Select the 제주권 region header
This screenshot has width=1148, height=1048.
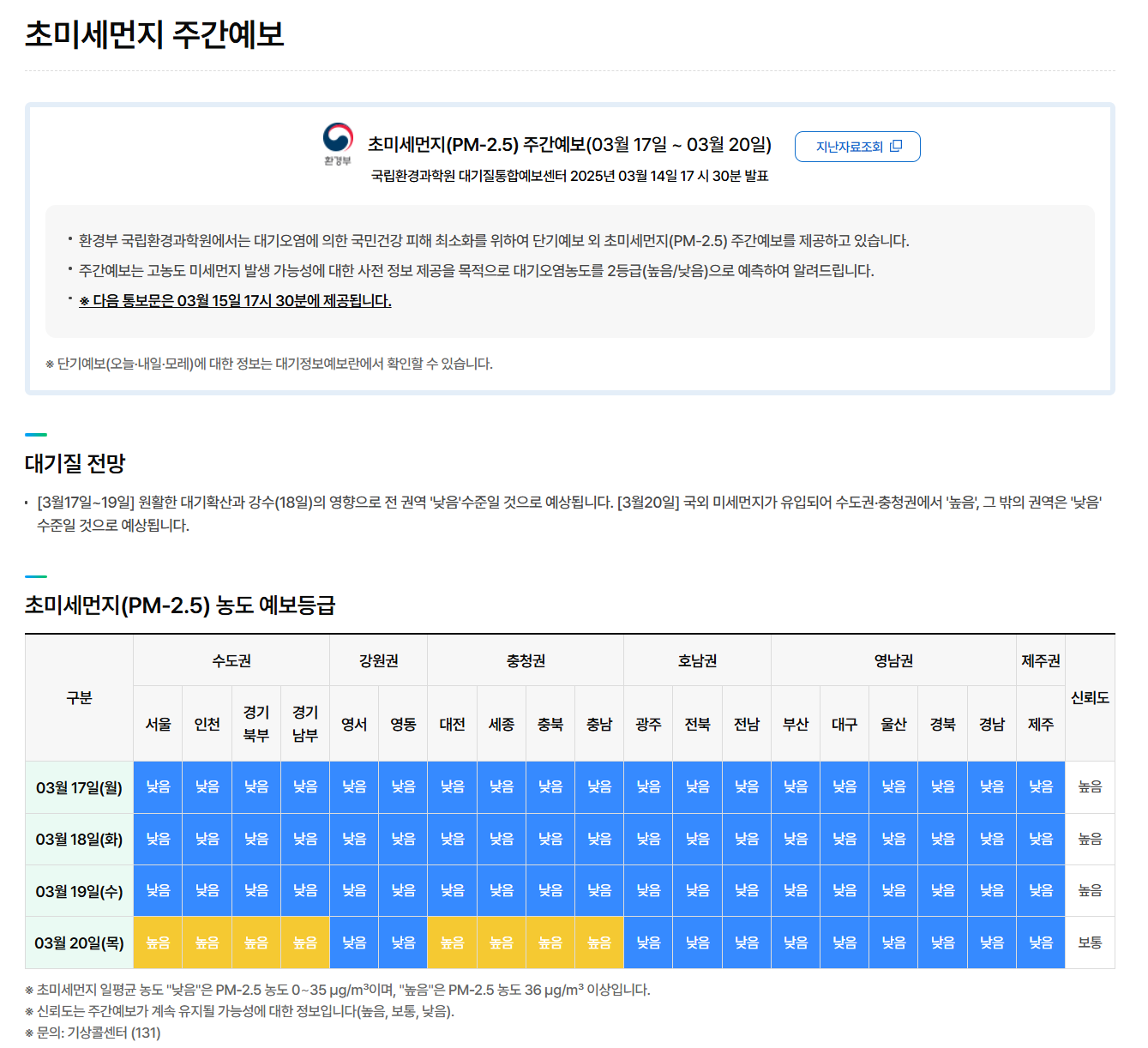[1040, 660]
